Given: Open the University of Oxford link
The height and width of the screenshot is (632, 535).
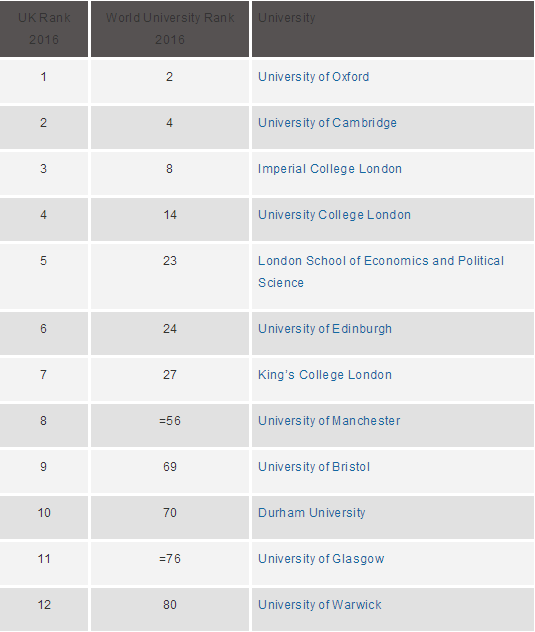Looking at the screenshot, I should [x=313, y=77].
